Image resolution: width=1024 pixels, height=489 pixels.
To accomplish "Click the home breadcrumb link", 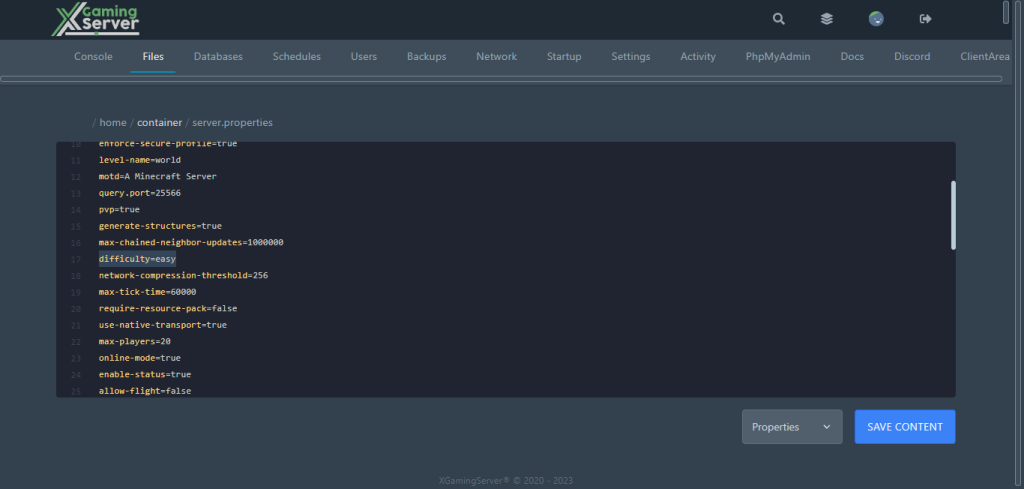I will pos(113,123).
